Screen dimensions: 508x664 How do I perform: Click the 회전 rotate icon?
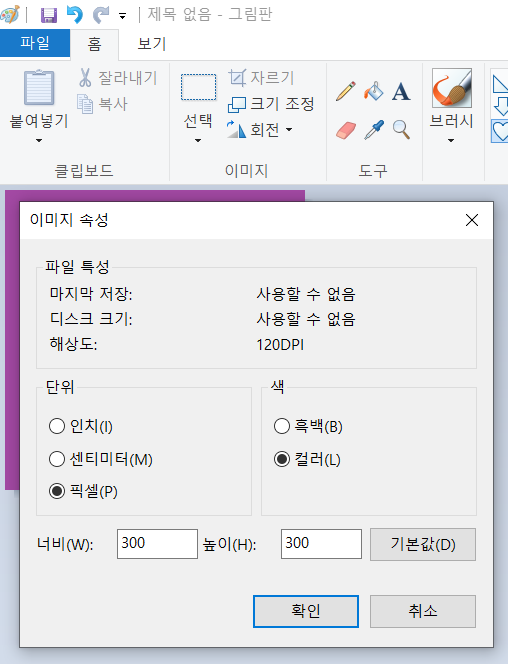[x=236, y=129]
